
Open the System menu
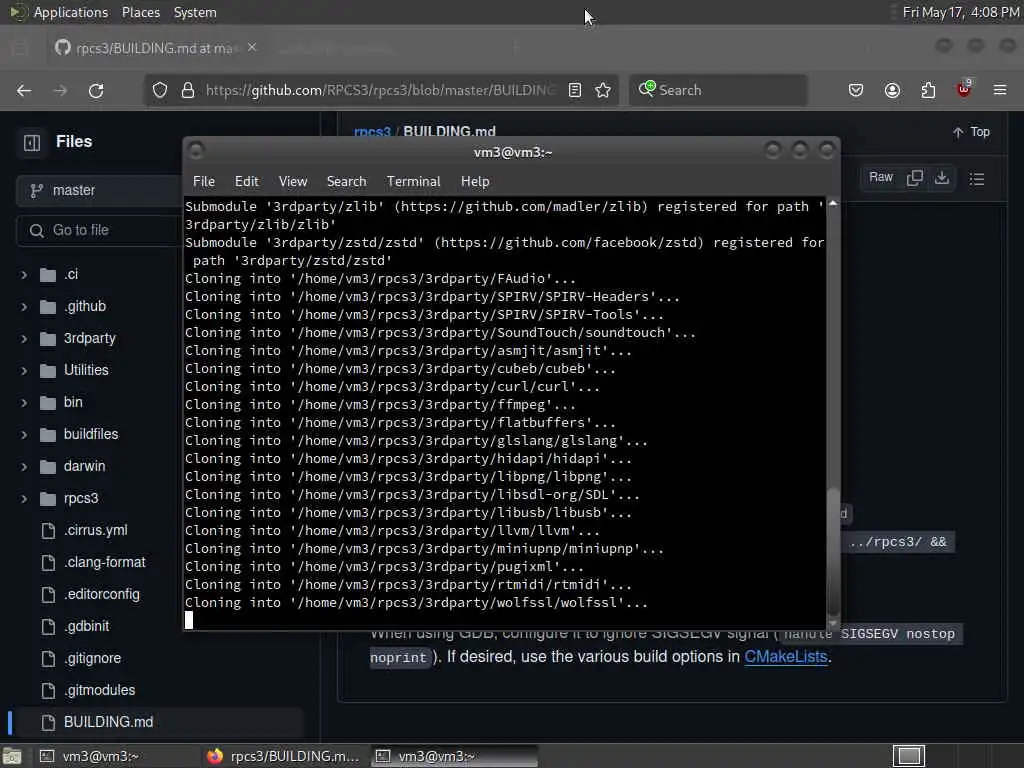point(195,12)
